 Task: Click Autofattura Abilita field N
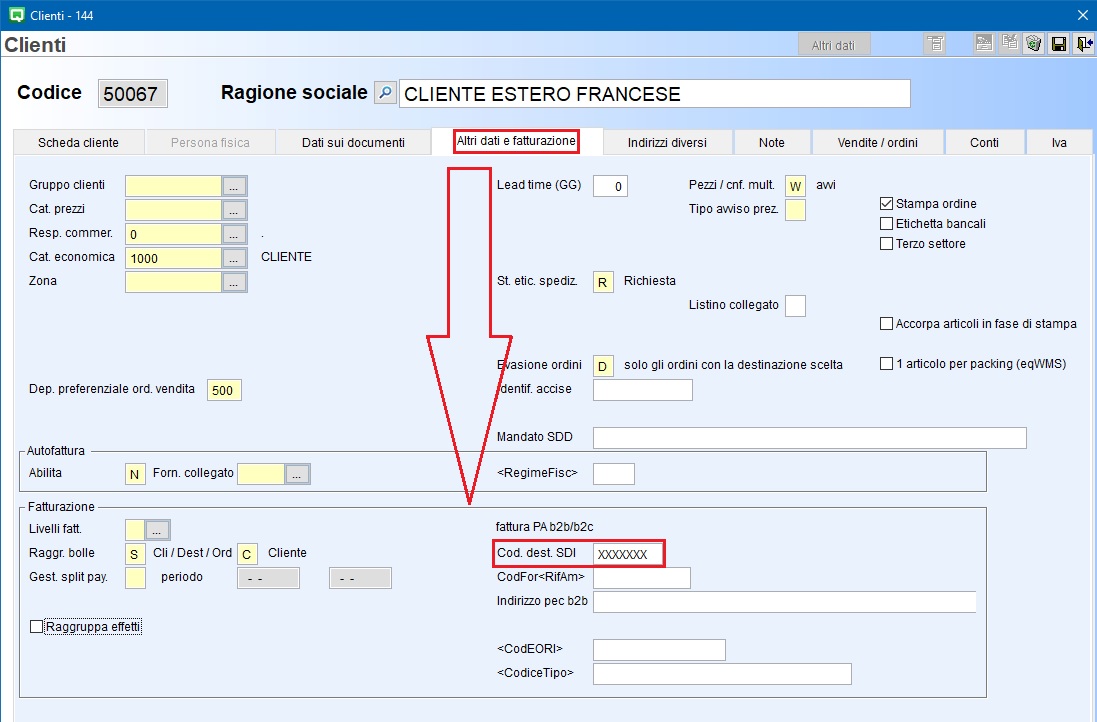[135, 474]
